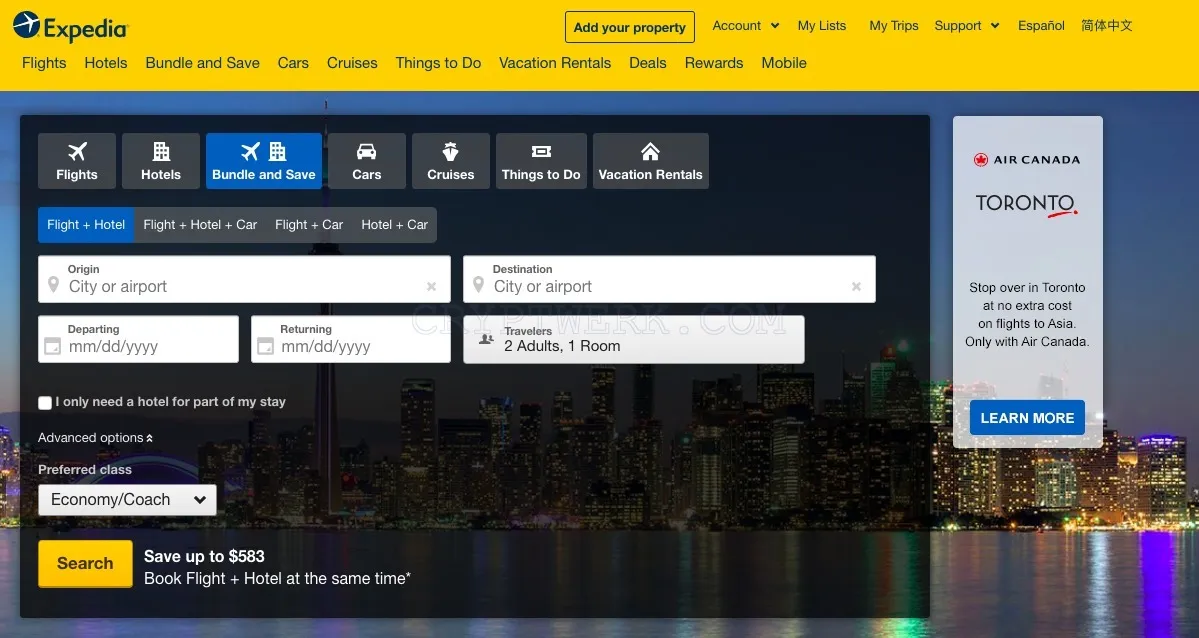Switch language to 简体中文

[x=1106, y=25]
